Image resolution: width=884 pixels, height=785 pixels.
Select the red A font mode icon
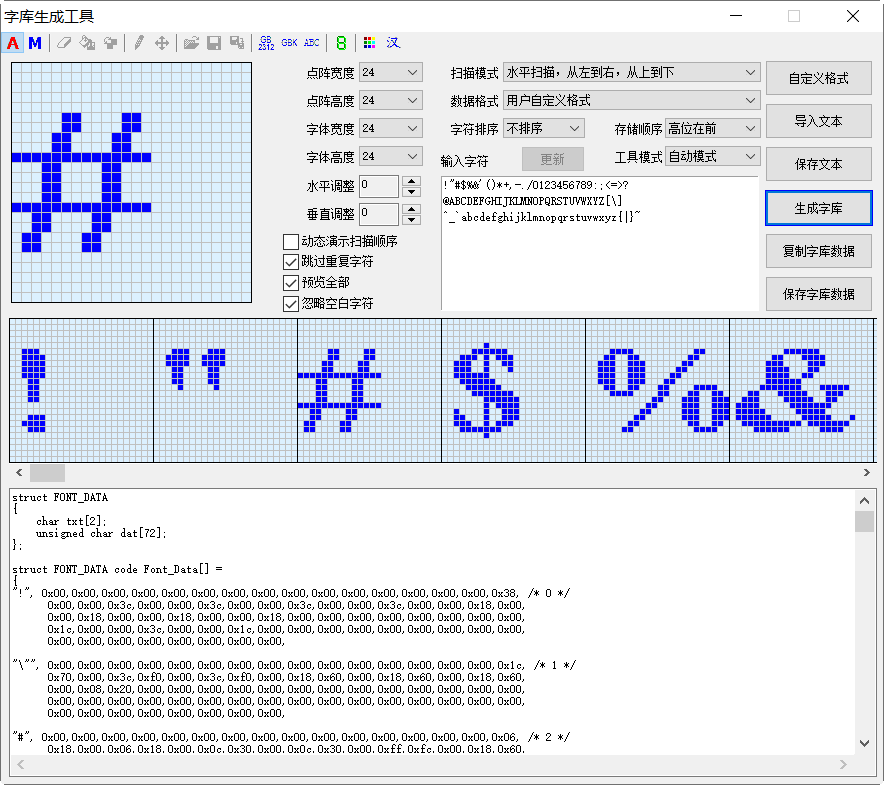click(13, 43)
